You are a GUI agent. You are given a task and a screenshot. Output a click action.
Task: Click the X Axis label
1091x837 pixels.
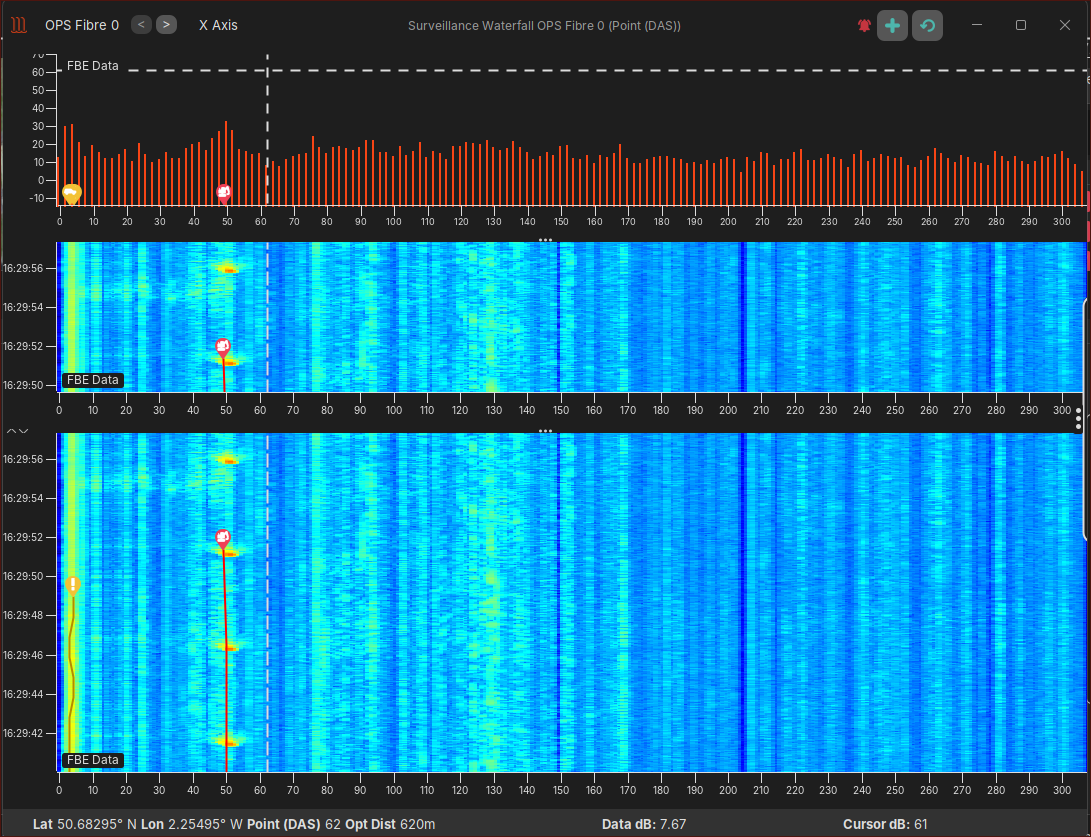point(218,25)
